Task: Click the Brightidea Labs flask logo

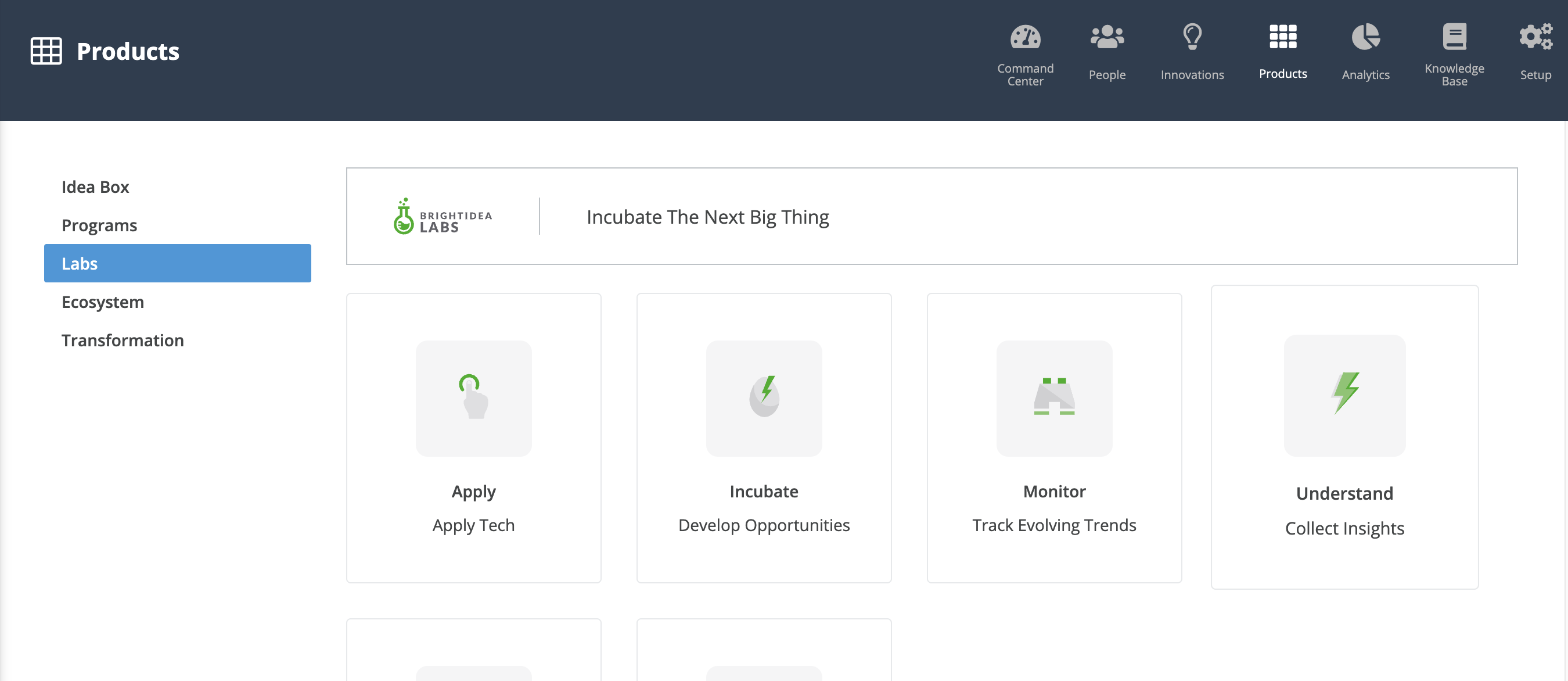Action: (442, 216)
